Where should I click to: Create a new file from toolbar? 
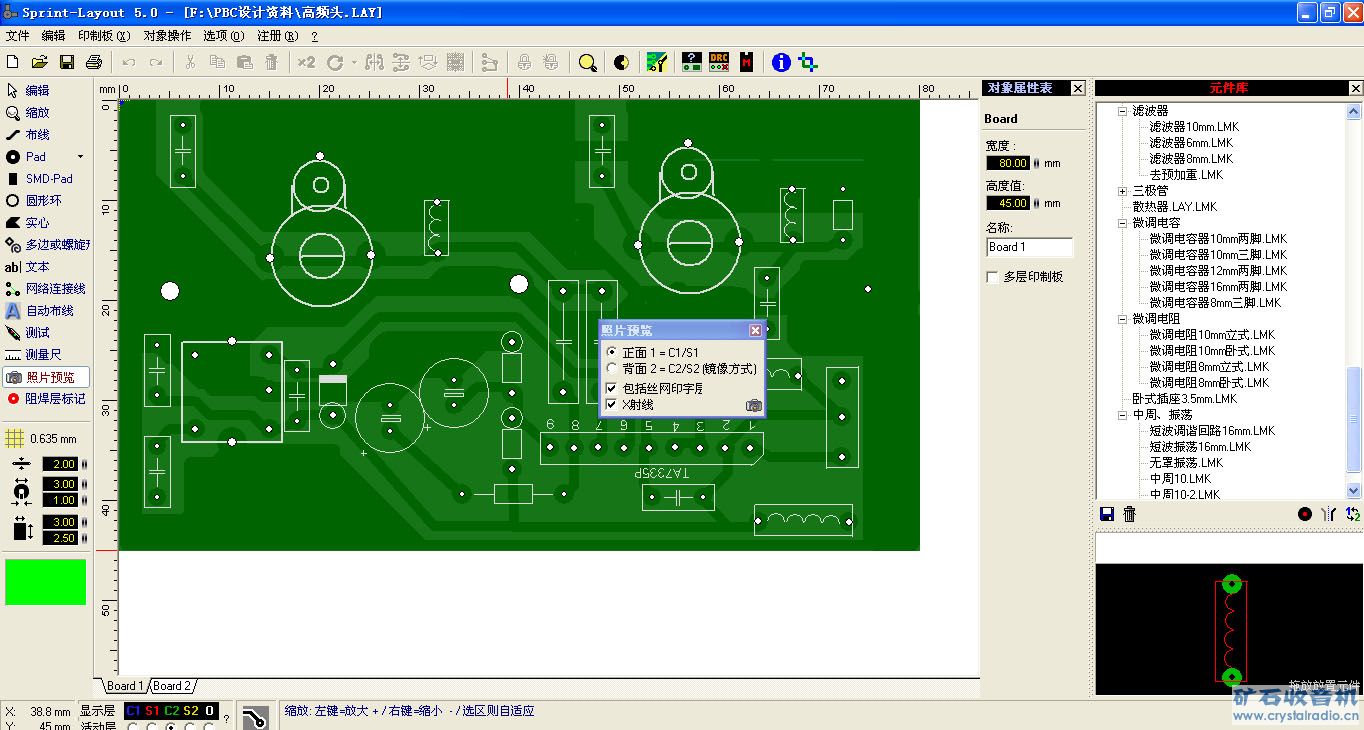point(13,62)
